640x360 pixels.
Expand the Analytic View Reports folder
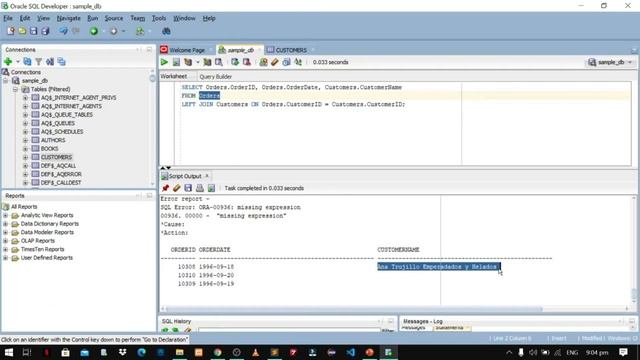pyautogui.click(x=6, y=216)
